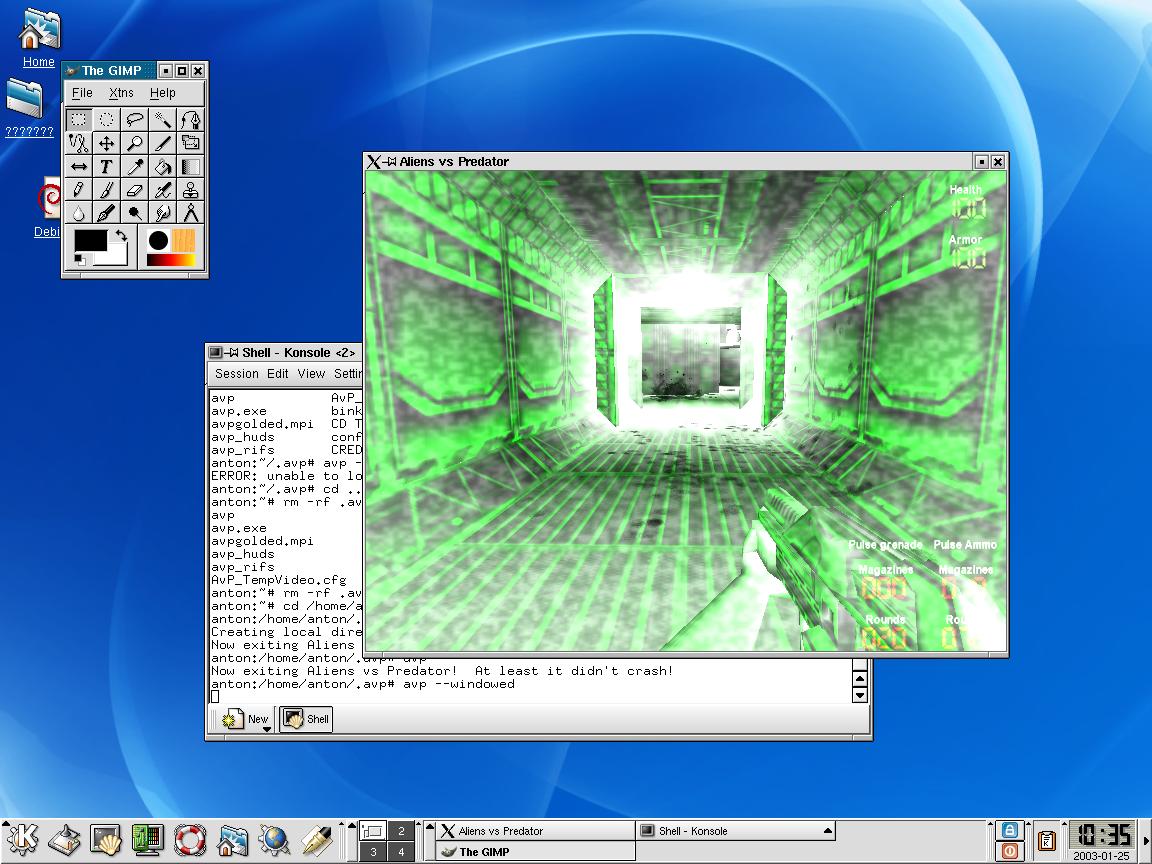
Task: Reset colors to default black and white
Action: tap(80, 260)
